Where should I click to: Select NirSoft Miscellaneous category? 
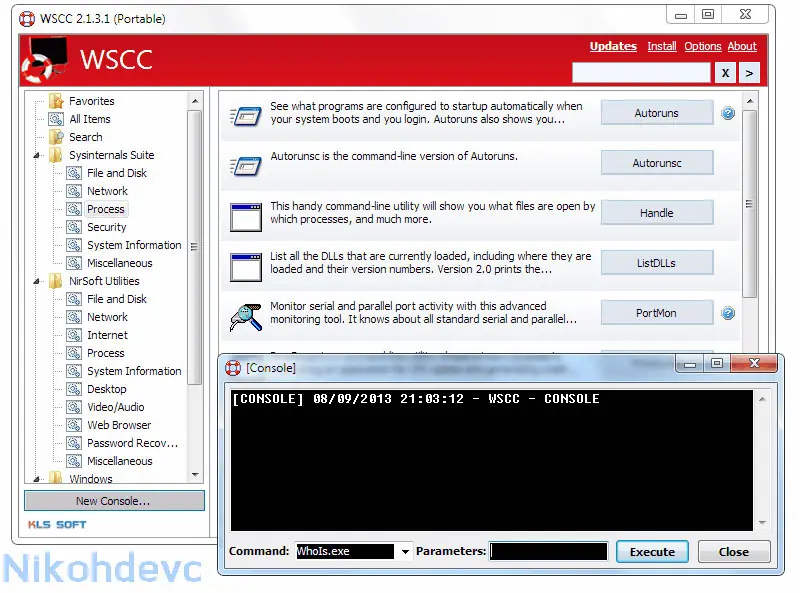tap(120, 461)
